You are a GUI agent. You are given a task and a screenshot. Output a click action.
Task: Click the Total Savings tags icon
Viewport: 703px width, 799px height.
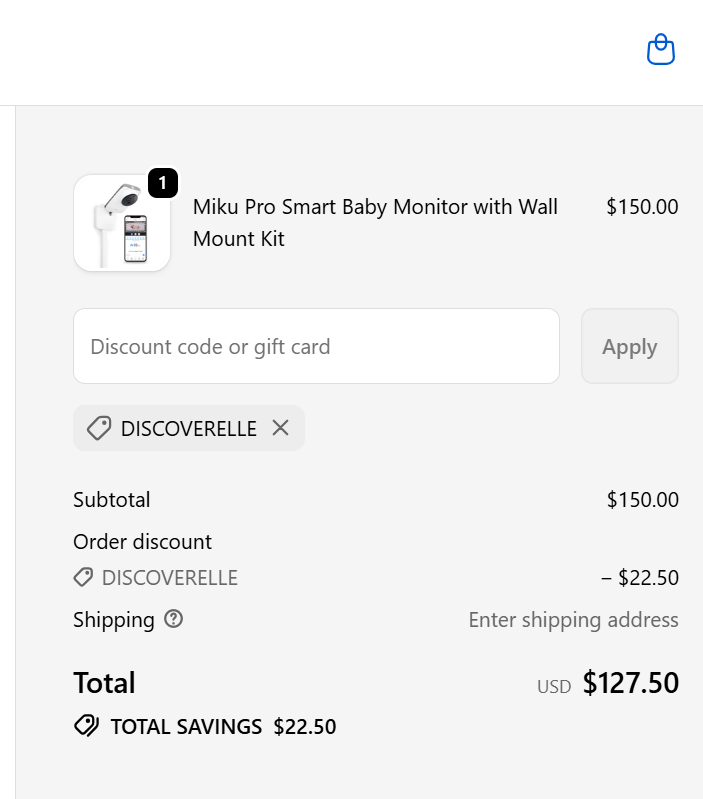tap(86, 726)
